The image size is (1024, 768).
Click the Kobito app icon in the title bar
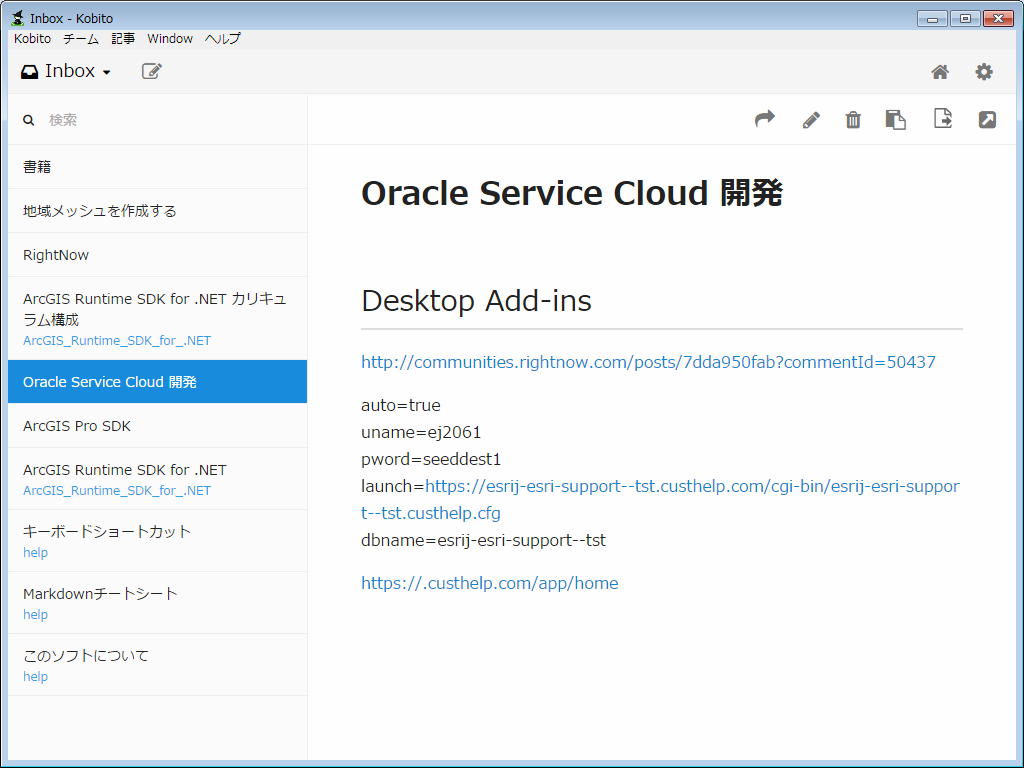pos(18,18)
